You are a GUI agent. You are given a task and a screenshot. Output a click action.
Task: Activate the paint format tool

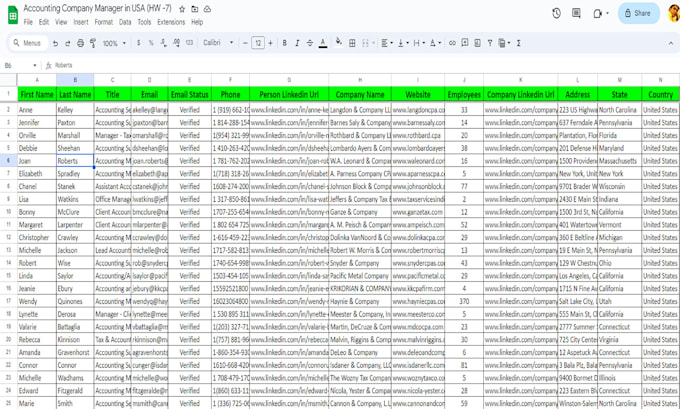(x=93, y=43)
